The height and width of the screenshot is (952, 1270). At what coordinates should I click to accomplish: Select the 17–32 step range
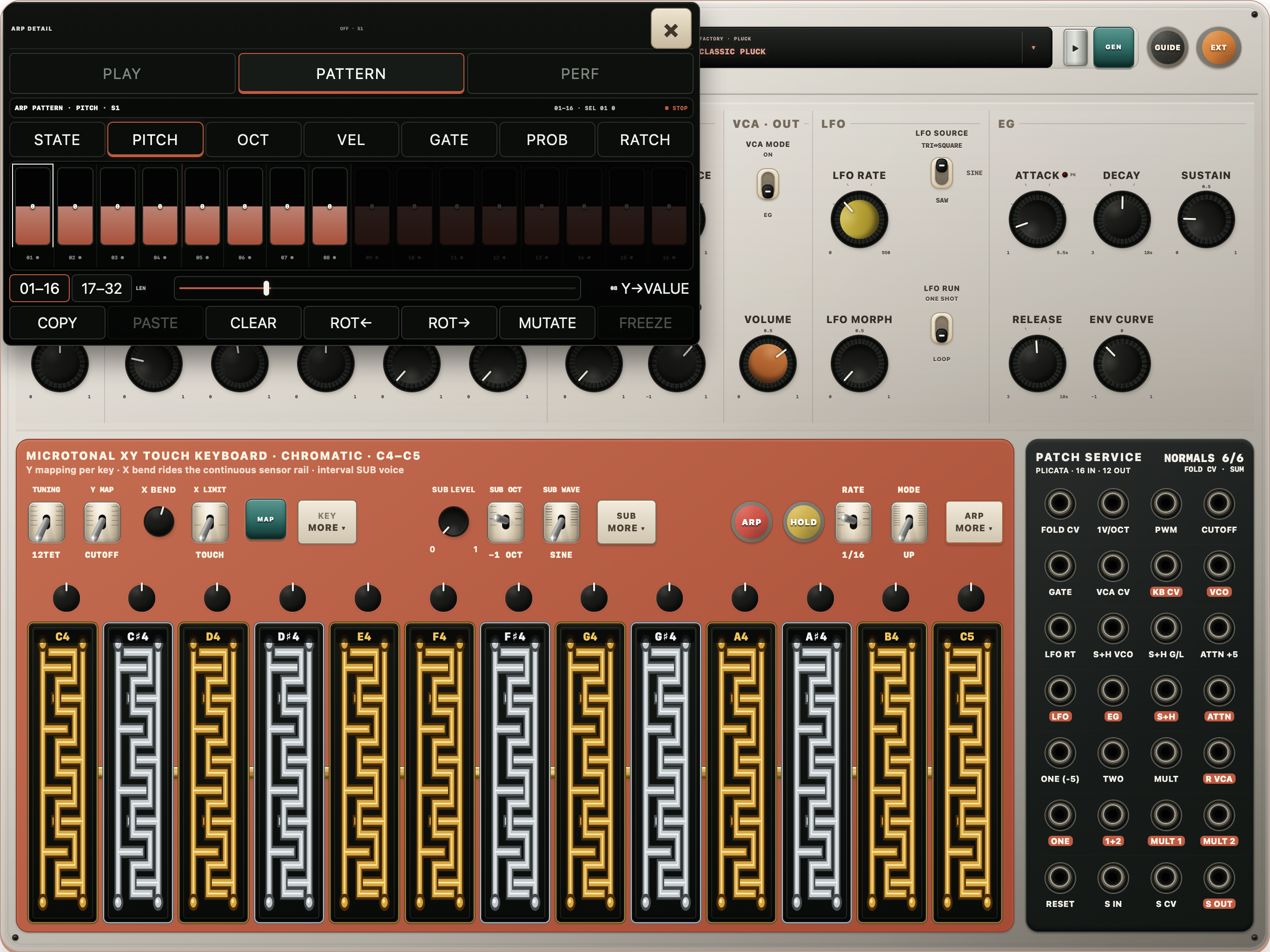[x=102, y=288]
